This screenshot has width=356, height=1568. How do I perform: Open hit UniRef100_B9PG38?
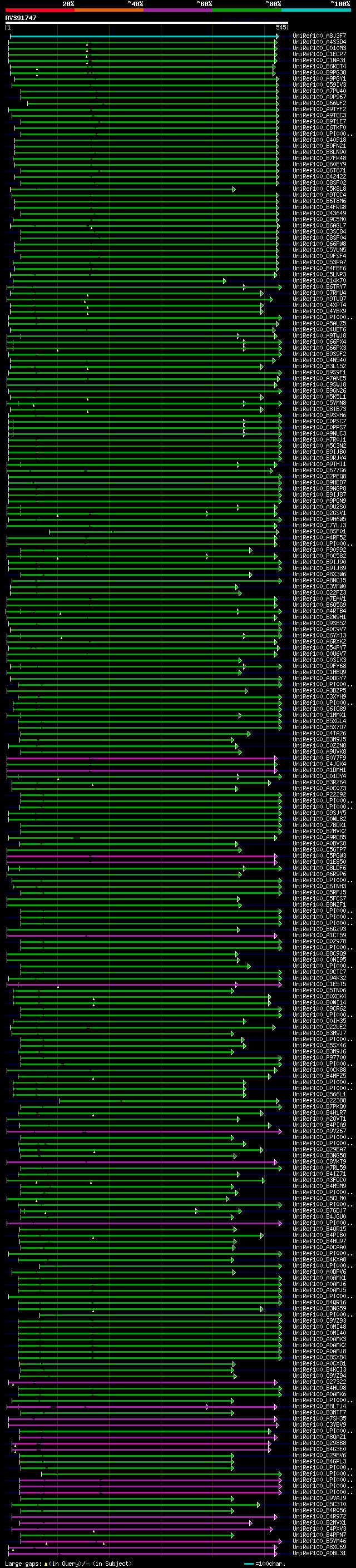(x=319, y=72)
